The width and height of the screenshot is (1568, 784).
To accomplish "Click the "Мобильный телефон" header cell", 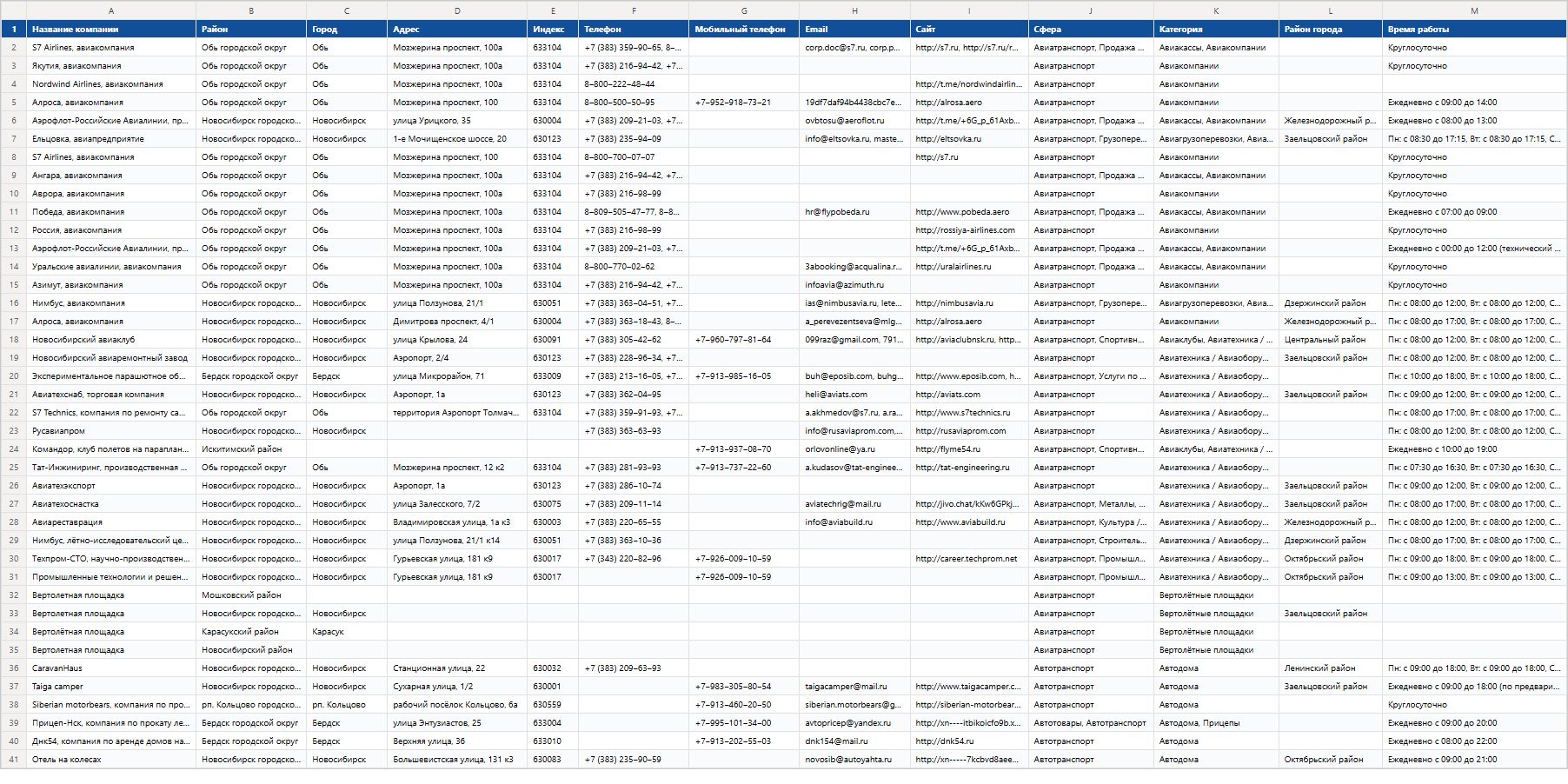I will pos(744,30).
